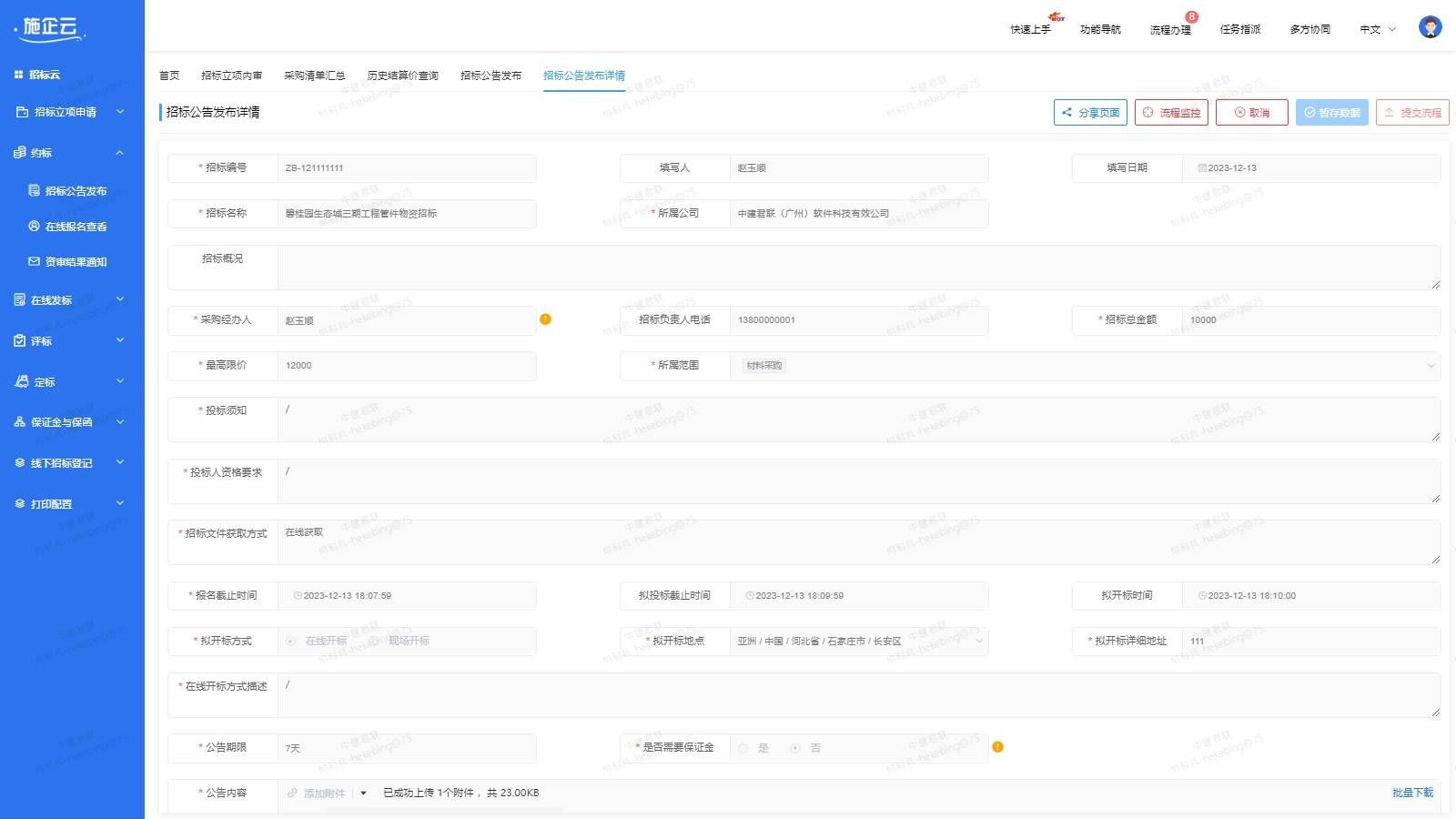Switch to 采购清单汇总 tab
Image resolution: width=1456 pixels, height=819 pixels.
(x=314, y=76)
